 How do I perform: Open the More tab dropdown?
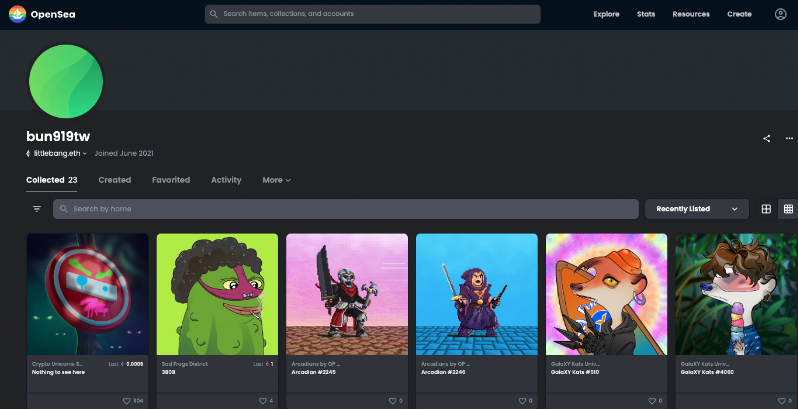pos(277,180)
